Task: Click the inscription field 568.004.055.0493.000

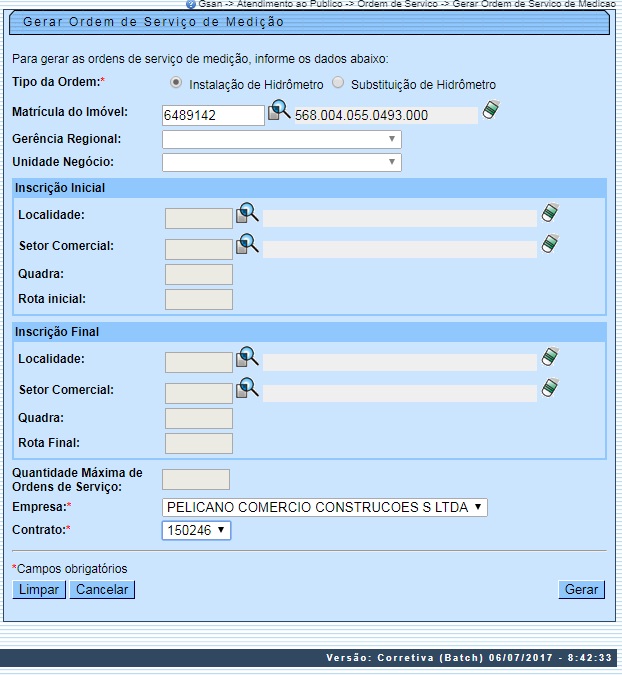Action: (x=386, y=115)
